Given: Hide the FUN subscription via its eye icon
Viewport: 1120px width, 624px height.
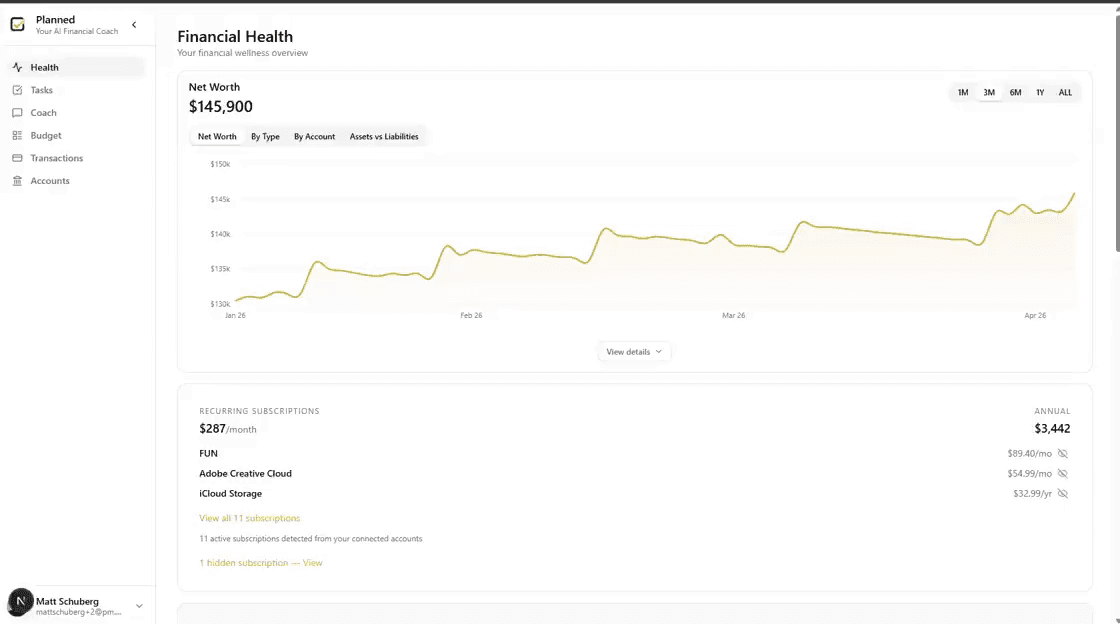Looking at the screenshot, I should click(x=1062, y=453).
